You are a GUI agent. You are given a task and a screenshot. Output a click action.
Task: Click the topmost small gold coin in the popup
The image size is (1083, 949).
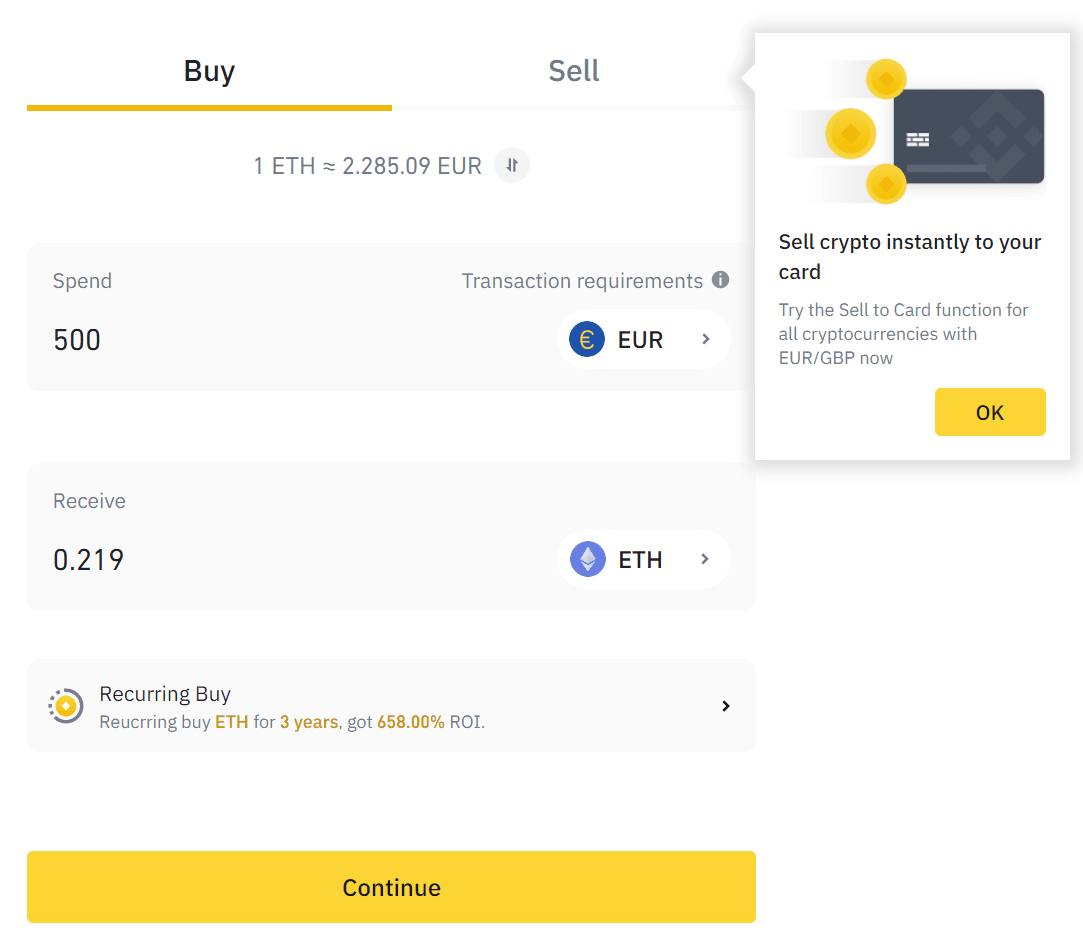886,78
